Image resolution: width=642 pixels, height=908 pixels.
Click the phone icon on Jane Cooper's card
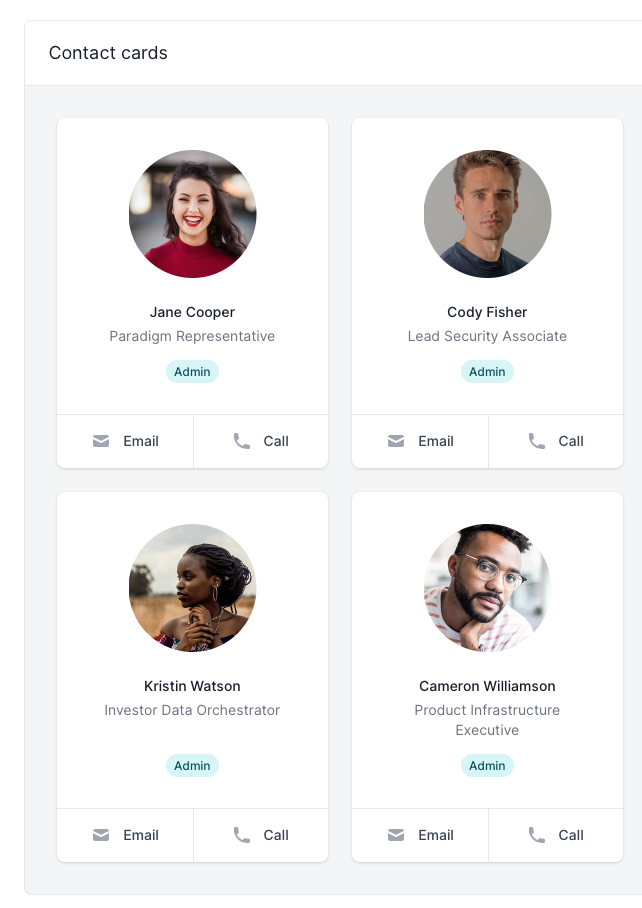[240, 441]
